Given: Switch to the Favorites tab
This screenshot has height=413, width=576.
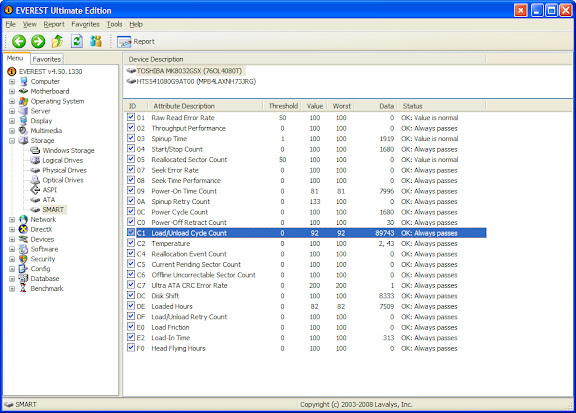Looking at the screenshot, I should coord(46,59).
